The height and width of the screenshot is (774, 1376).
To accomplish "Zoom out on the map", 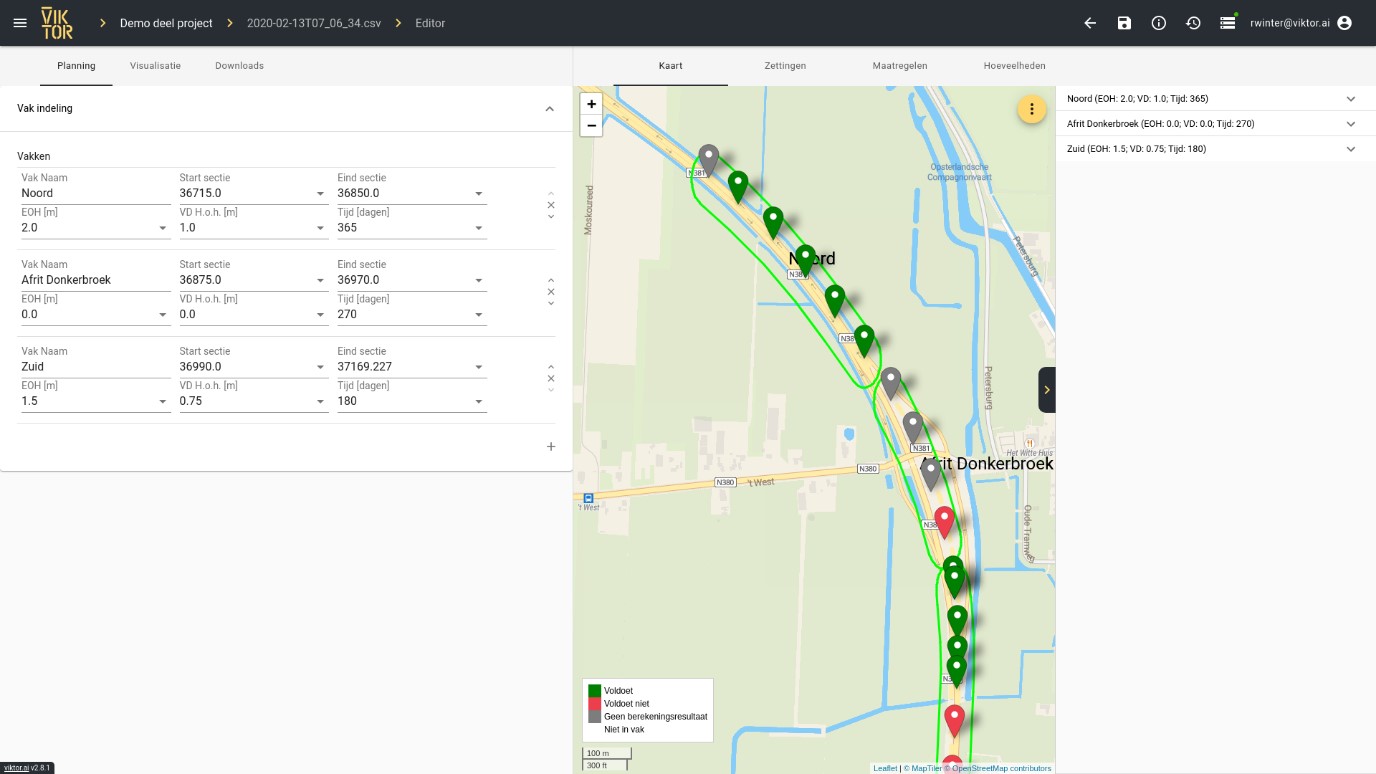I will coord(591,125).
